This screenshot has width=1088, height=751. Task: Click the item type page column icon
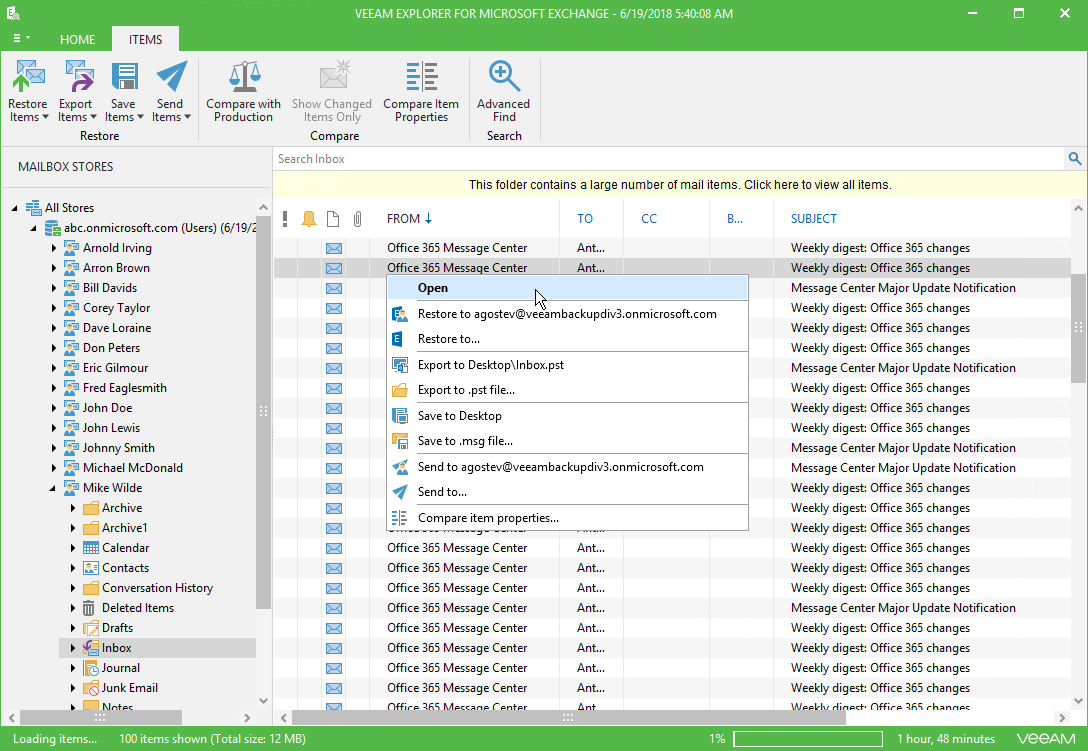[333, 219]
